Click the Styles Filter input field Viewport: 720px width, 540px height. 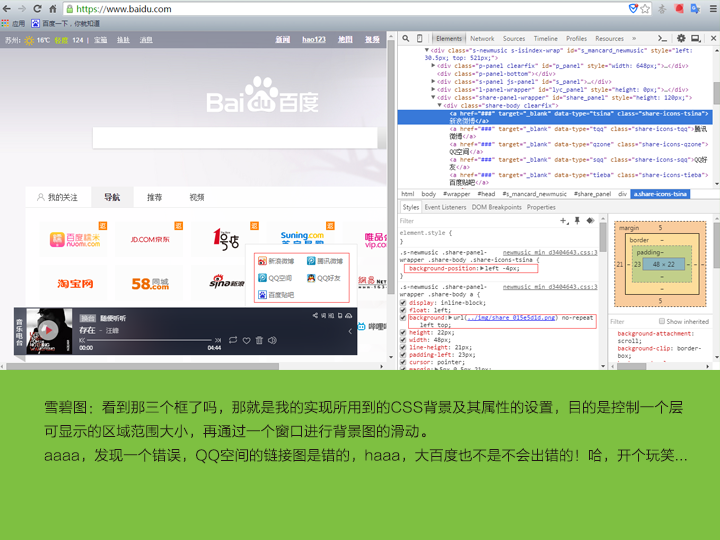478,221
